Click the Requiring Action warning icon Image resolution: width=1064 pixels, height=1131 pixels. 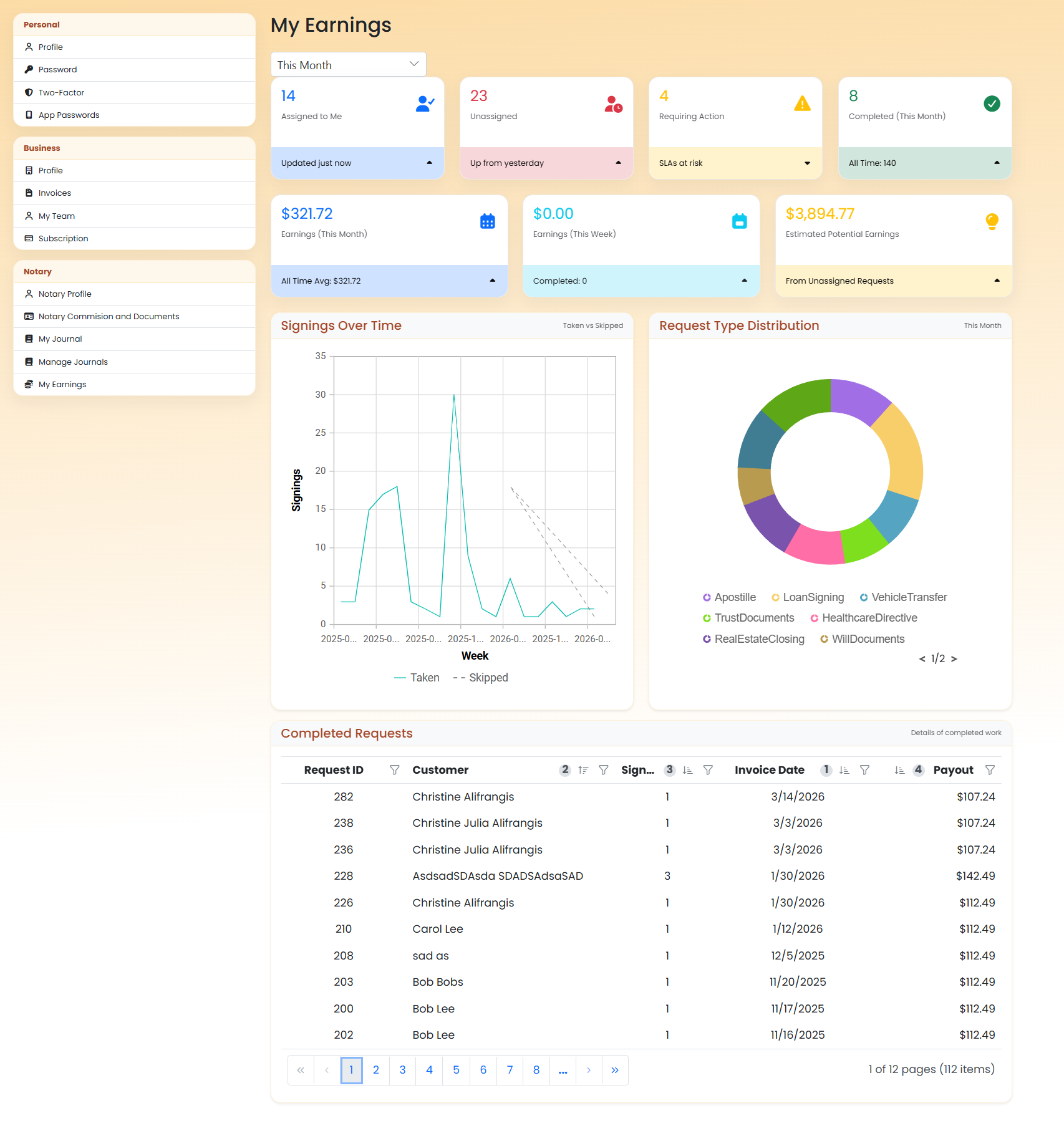[803, 103]
